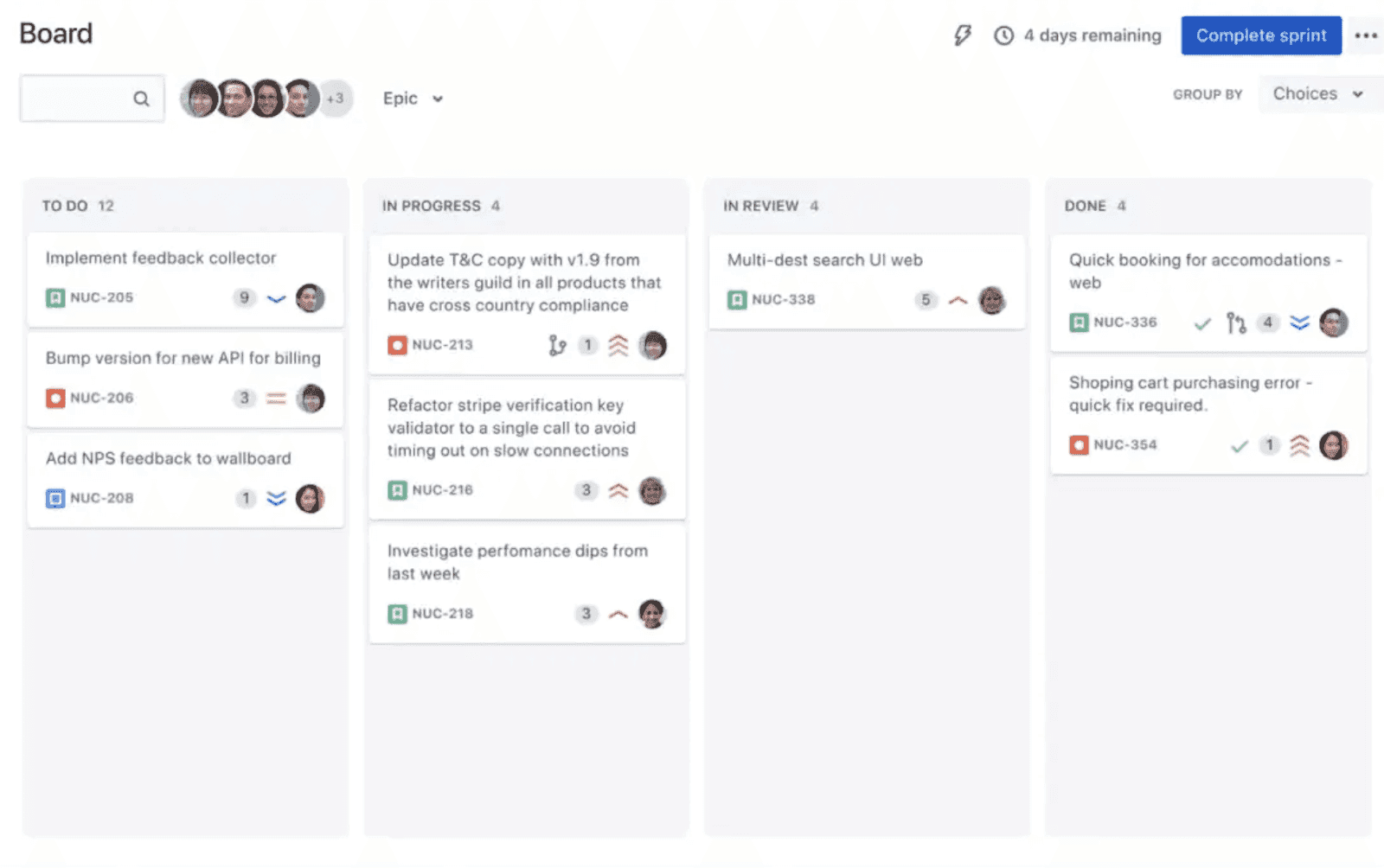This screenshot has width=1384, height=868.
Task: Click the green story icon on NUC-205
Action: click(x=54, y=297)
